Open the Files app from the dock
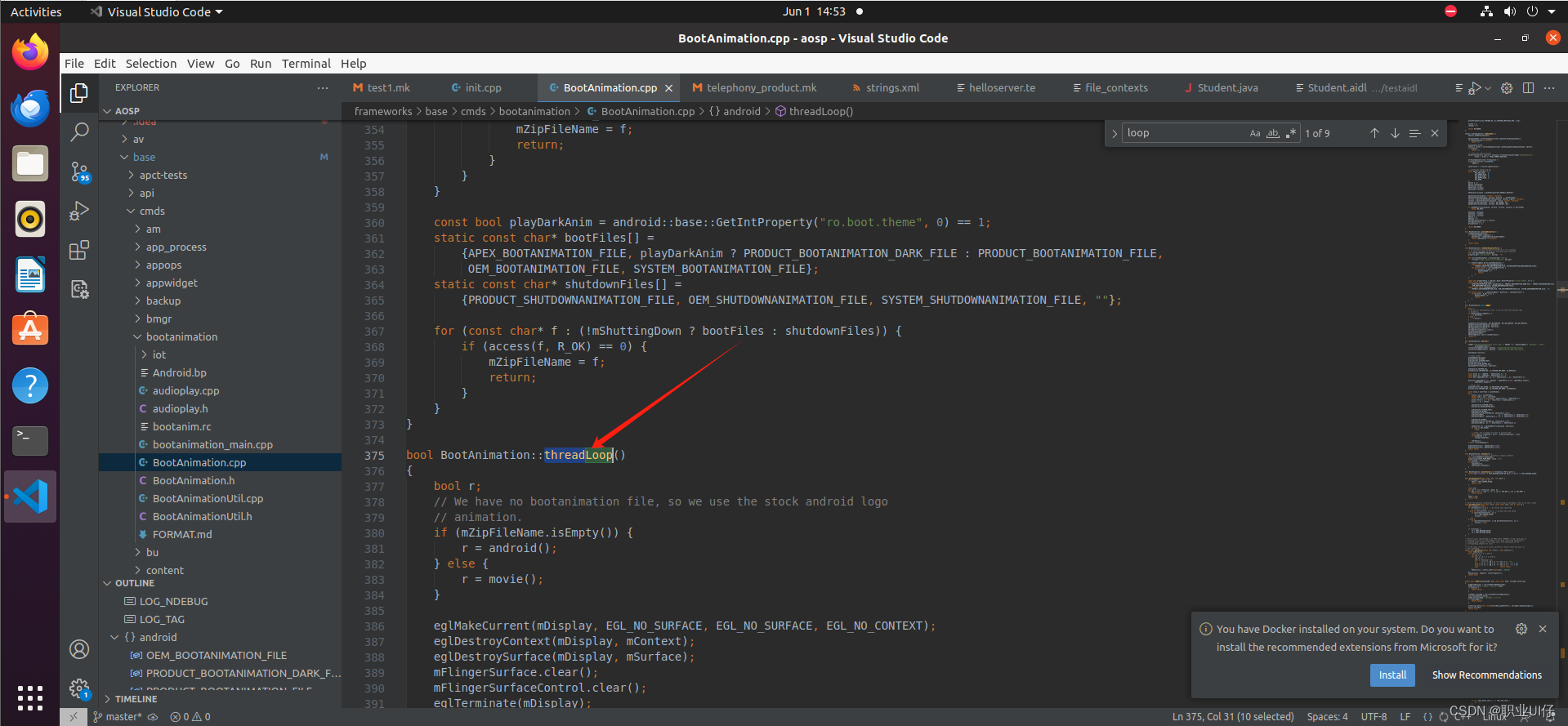 click(x=30, y=164)
